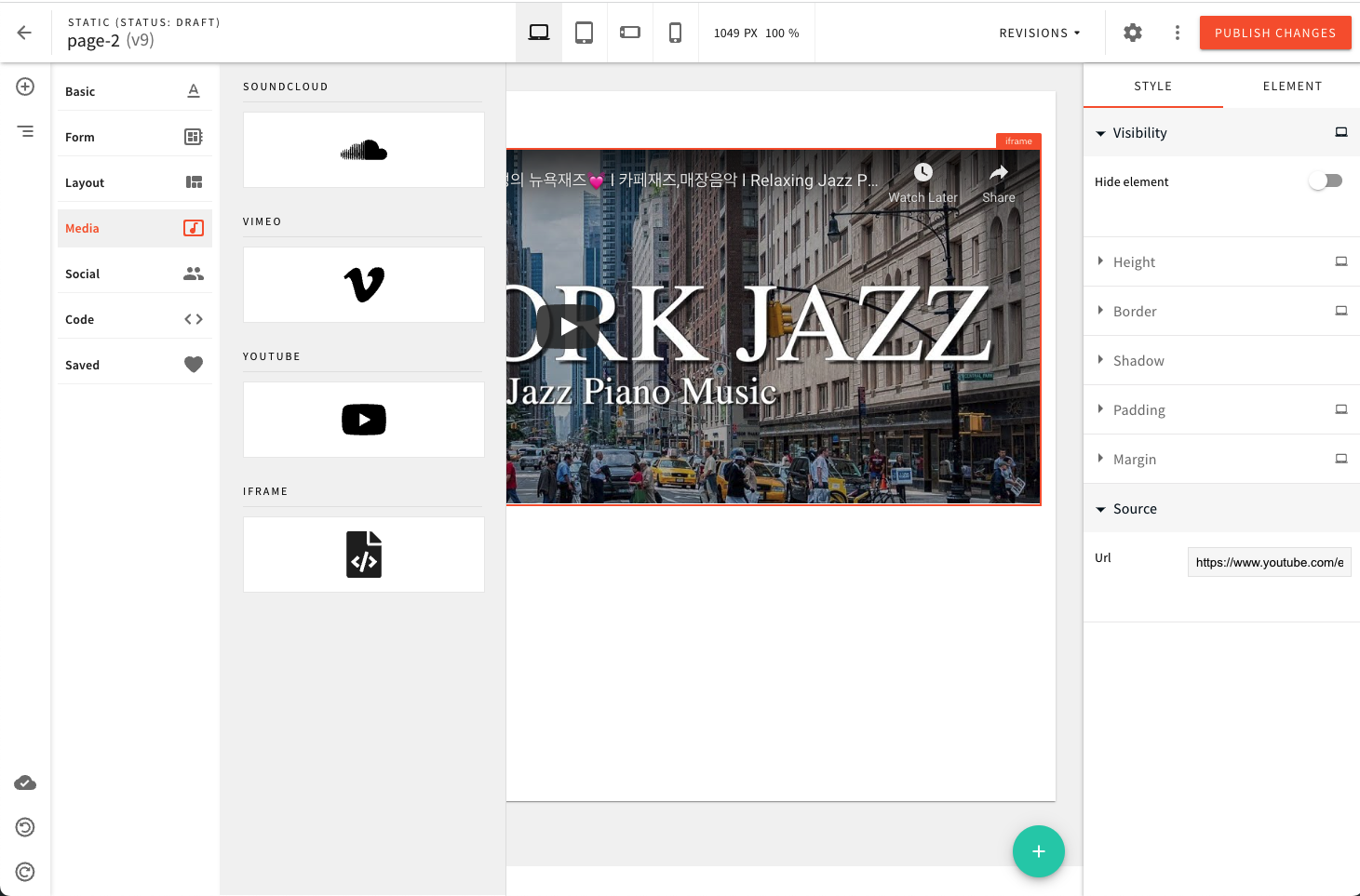Insert a Vimeo element
The width and height of the screenshot is (1360, 896).
(x=364, y=285)
